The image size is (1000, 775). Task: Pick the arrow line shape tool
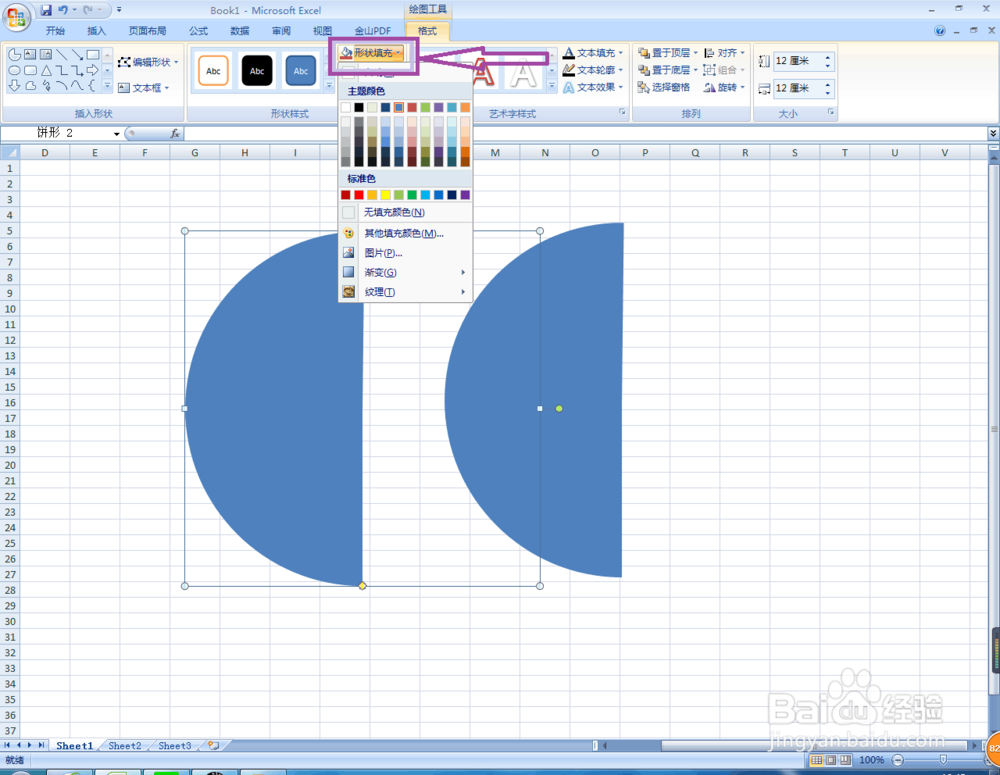point(77,55)
